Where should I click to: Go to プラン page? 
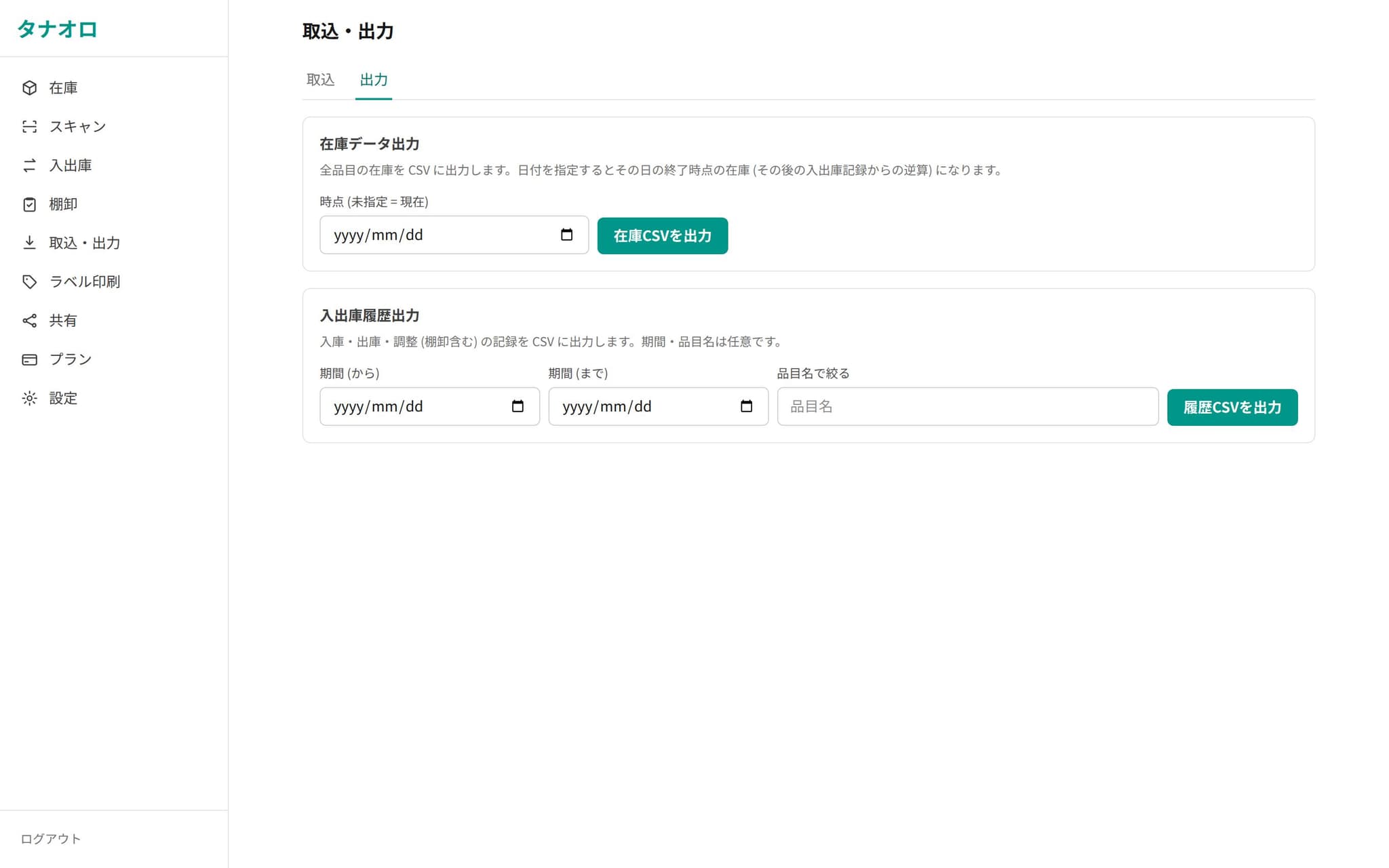pos(114,359)
